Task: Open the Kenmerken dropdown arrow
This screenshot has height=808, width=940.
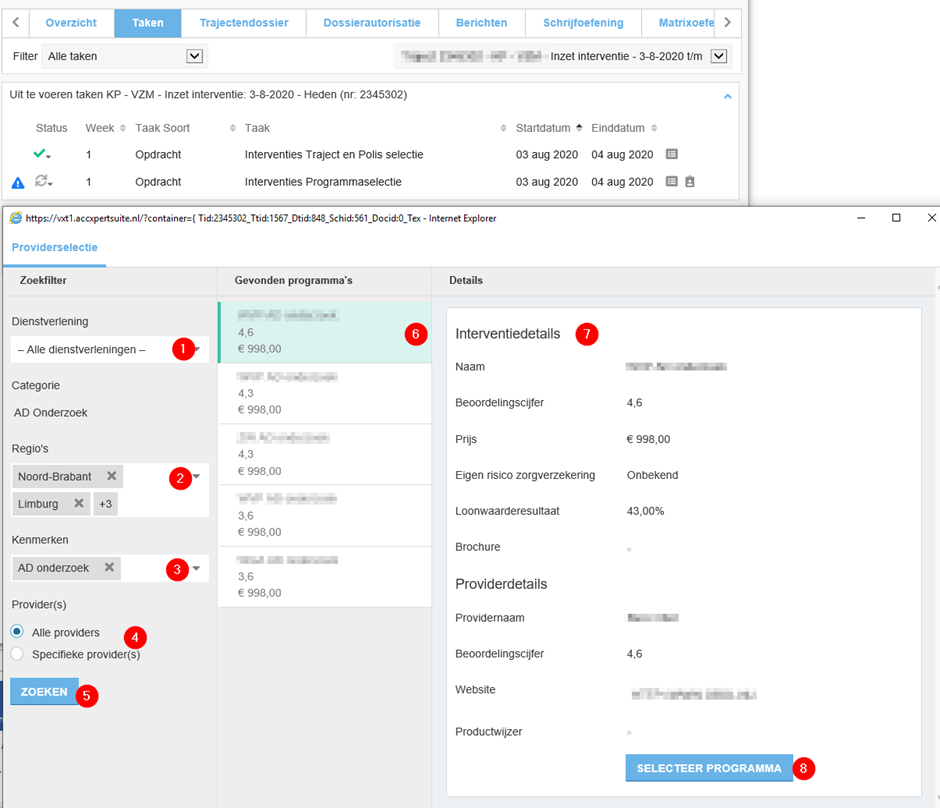Action: [x=197, y=568]
